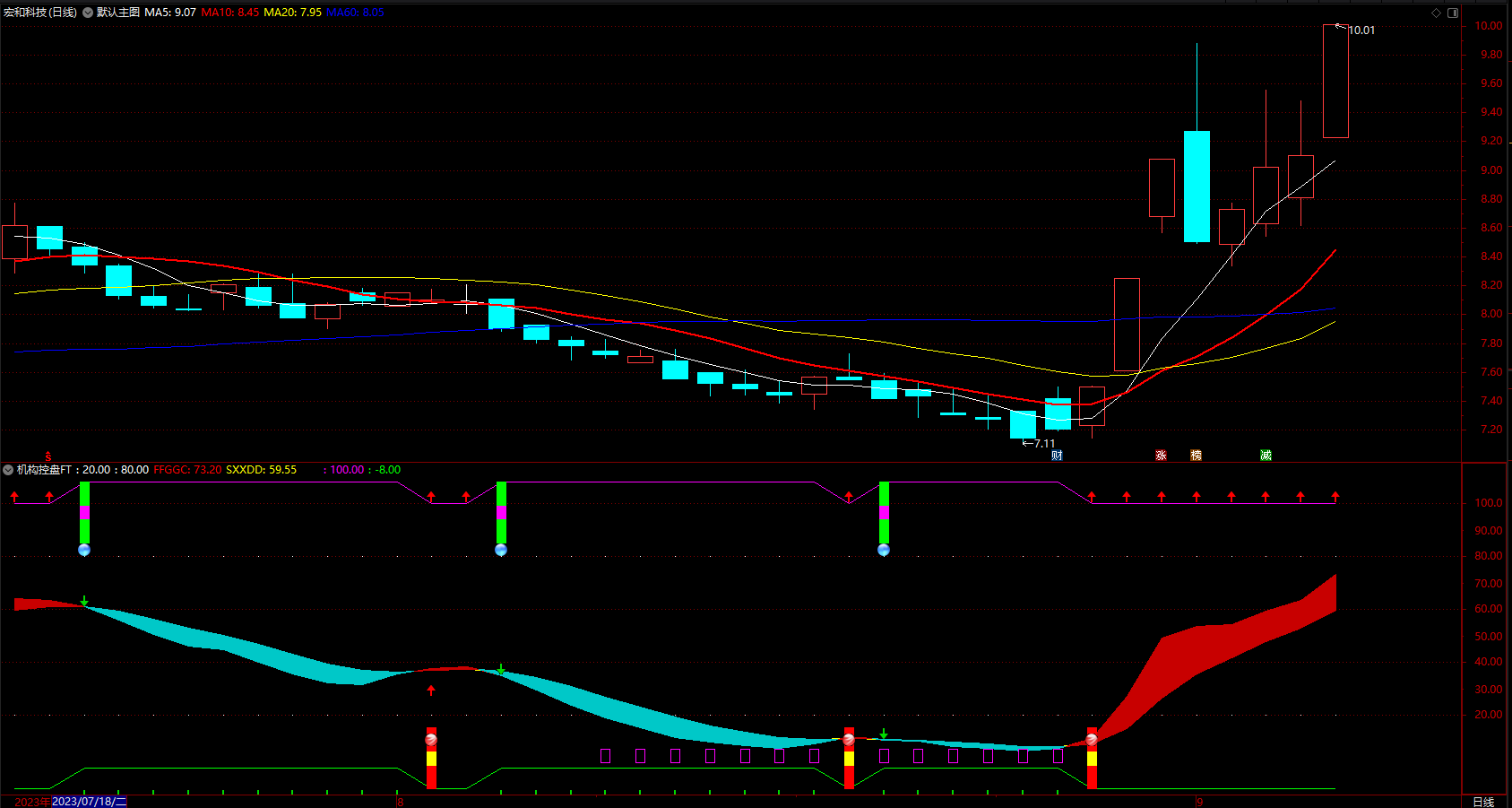This screenshot has width=1512, height=808.
Task: Click the red S marker below the candles
Action: pyautogui.click(x=48, y=456)
